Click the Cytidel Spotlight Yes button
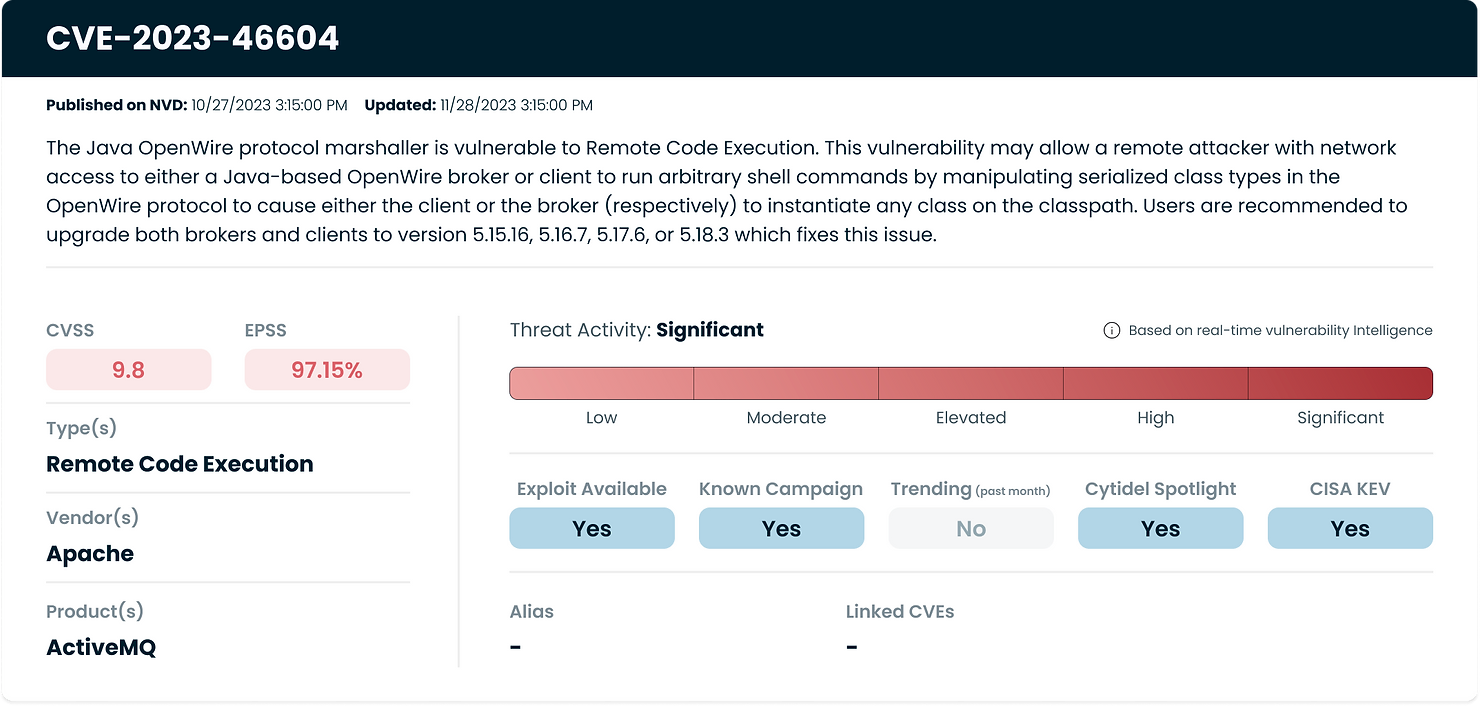The height and width of the screenshot is (706, 1480). pos(1160,528)
